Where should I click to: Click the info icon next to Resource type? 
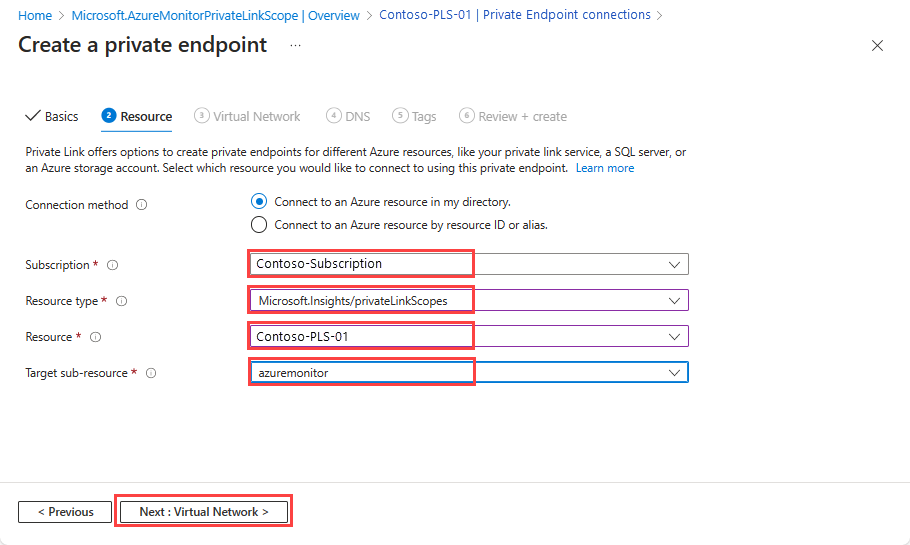pos(121,301)
